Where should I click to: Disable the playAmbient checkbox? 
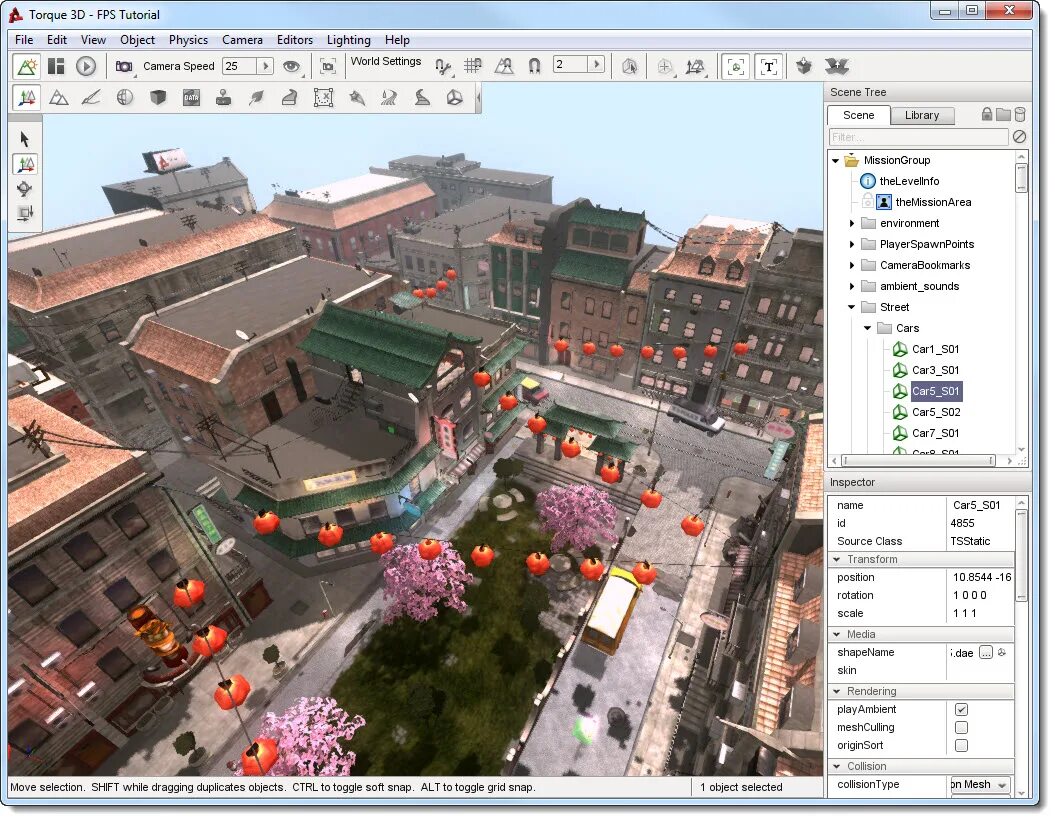click(x=962, y=709)
